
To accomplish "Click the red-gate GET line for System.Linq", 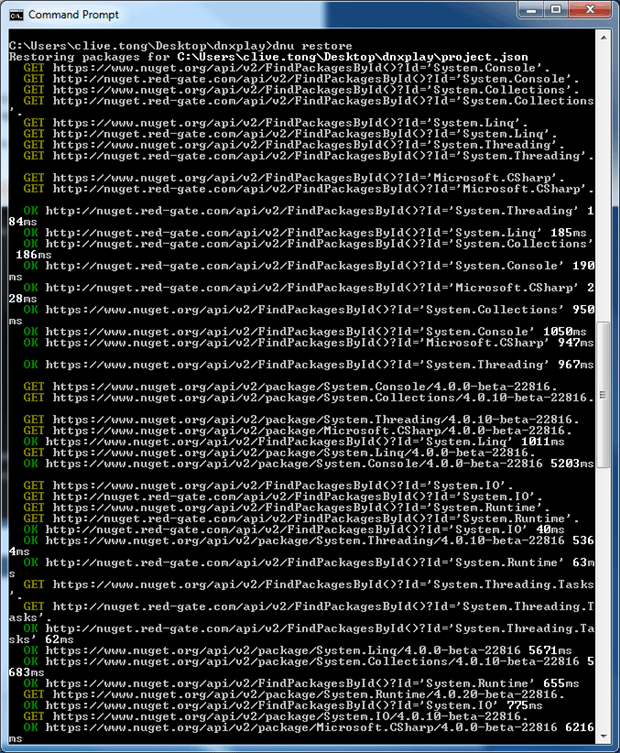I will pyautogui.click(x=290, y=134).
